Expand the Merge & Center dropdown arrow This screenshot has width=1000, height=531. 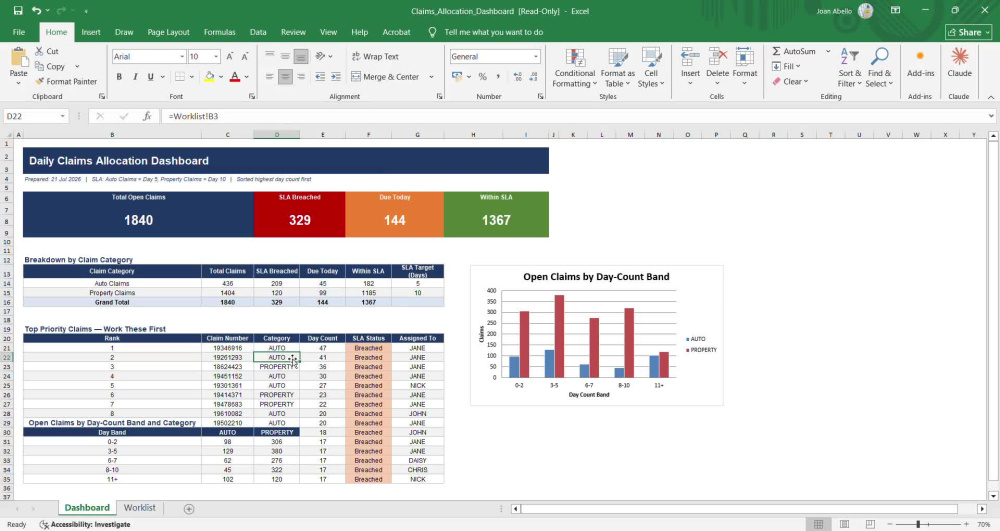431,76
